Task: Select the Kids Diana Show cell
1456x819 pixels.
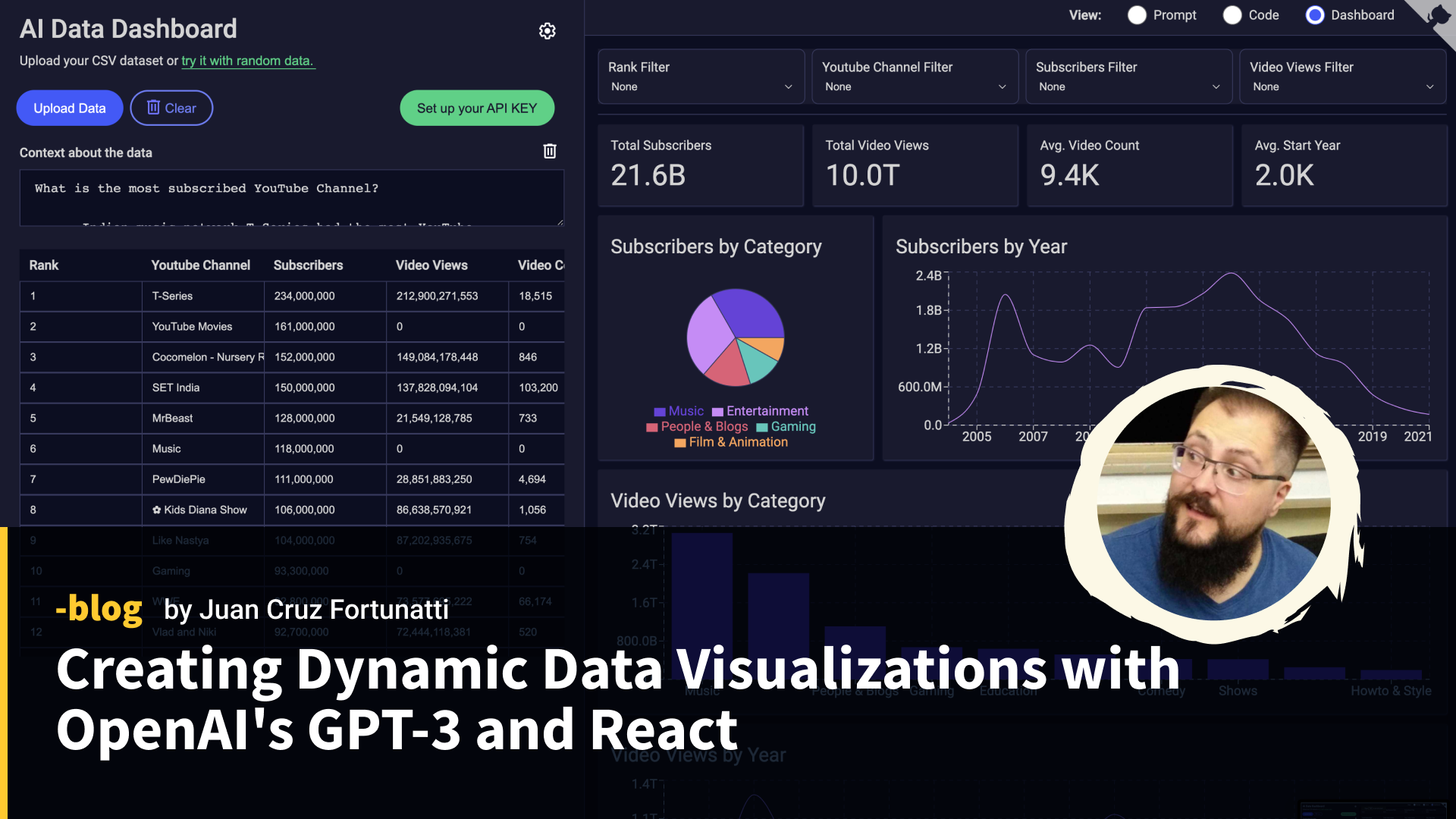Action: click(x=203, y=510)
